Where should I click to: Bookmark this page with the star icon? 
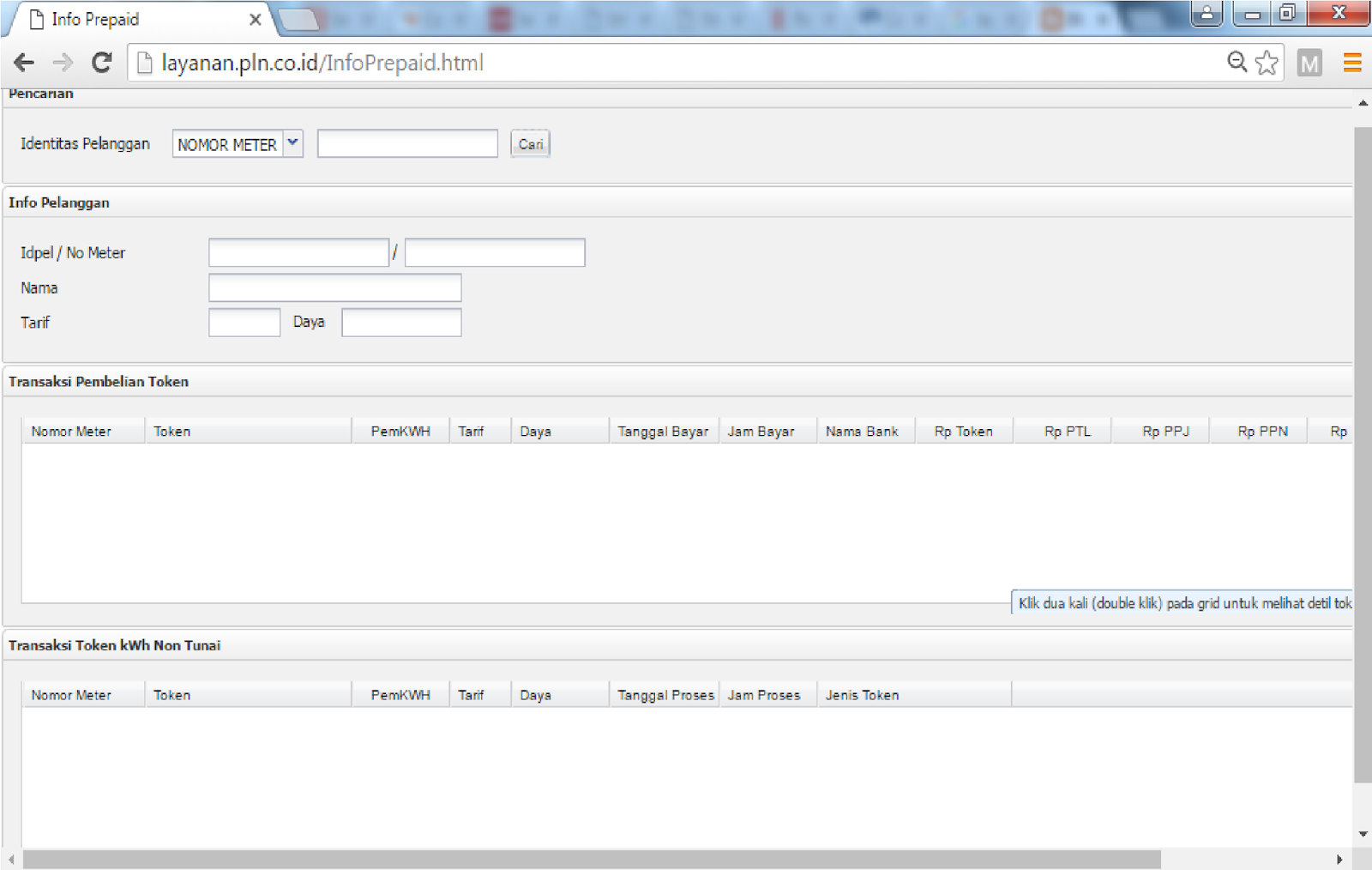tap(1267, 63)
